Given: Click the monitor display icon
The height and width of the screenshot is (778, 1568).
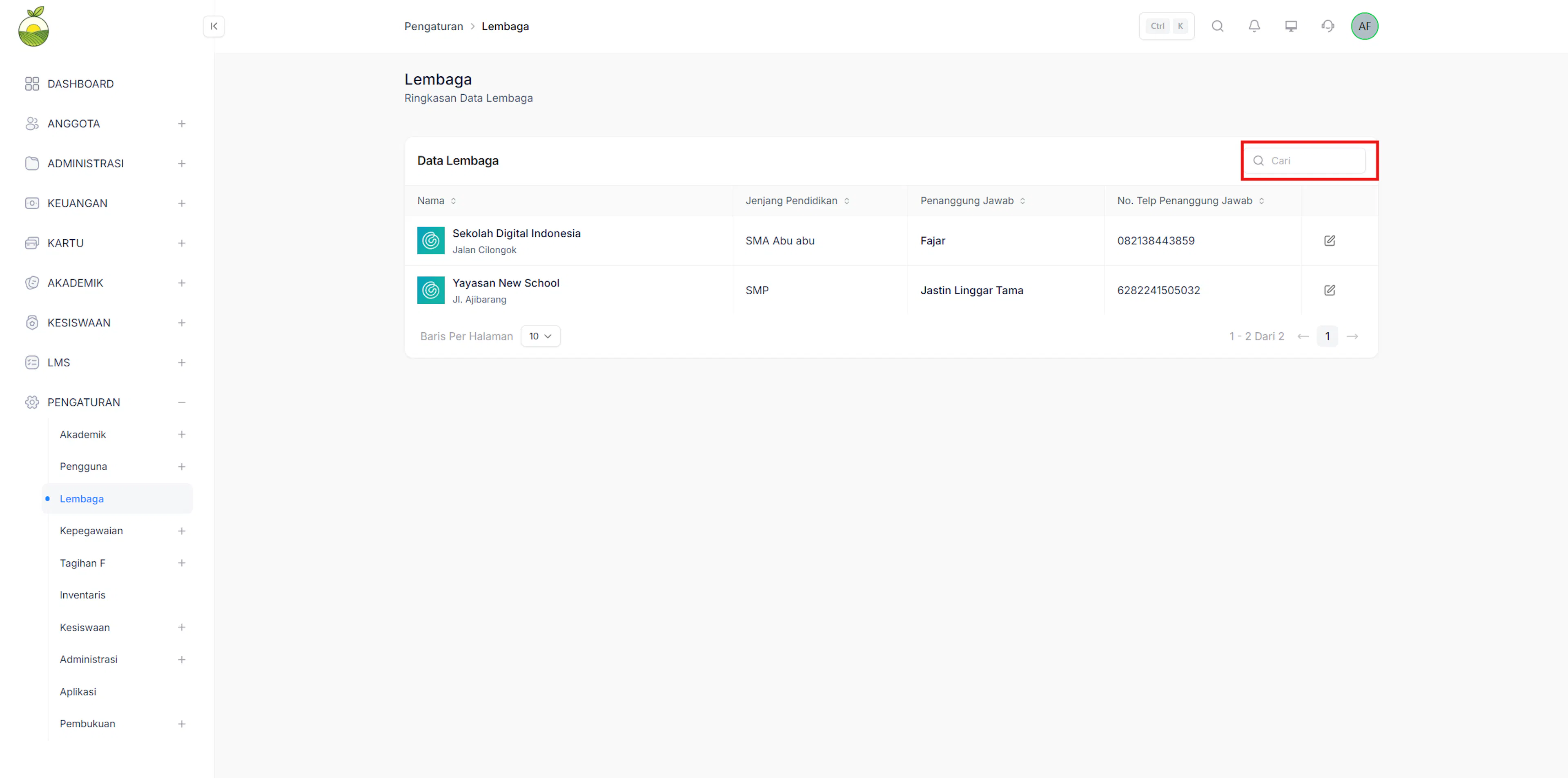Looking at the screenshot, I should pyautogui.click(x=1290, y=26).
